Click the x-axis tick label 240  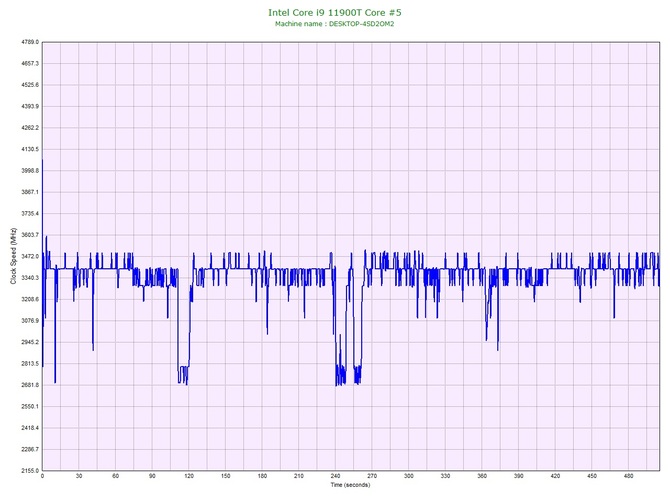(335, 476)
